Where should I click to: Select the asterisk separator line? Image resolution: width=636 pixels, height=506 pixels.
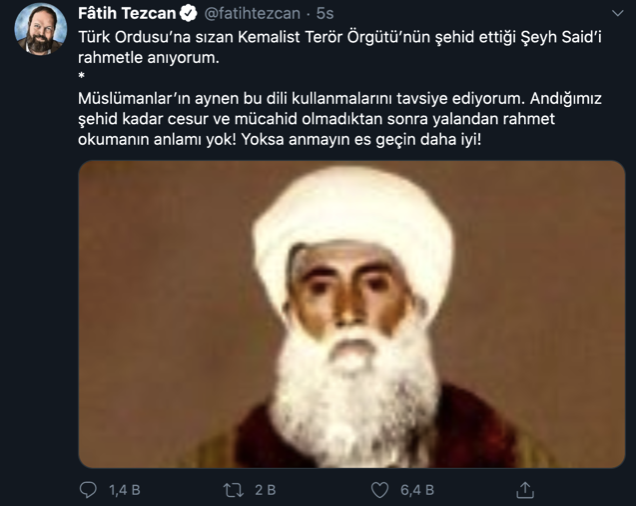click(x=82, y=76)
